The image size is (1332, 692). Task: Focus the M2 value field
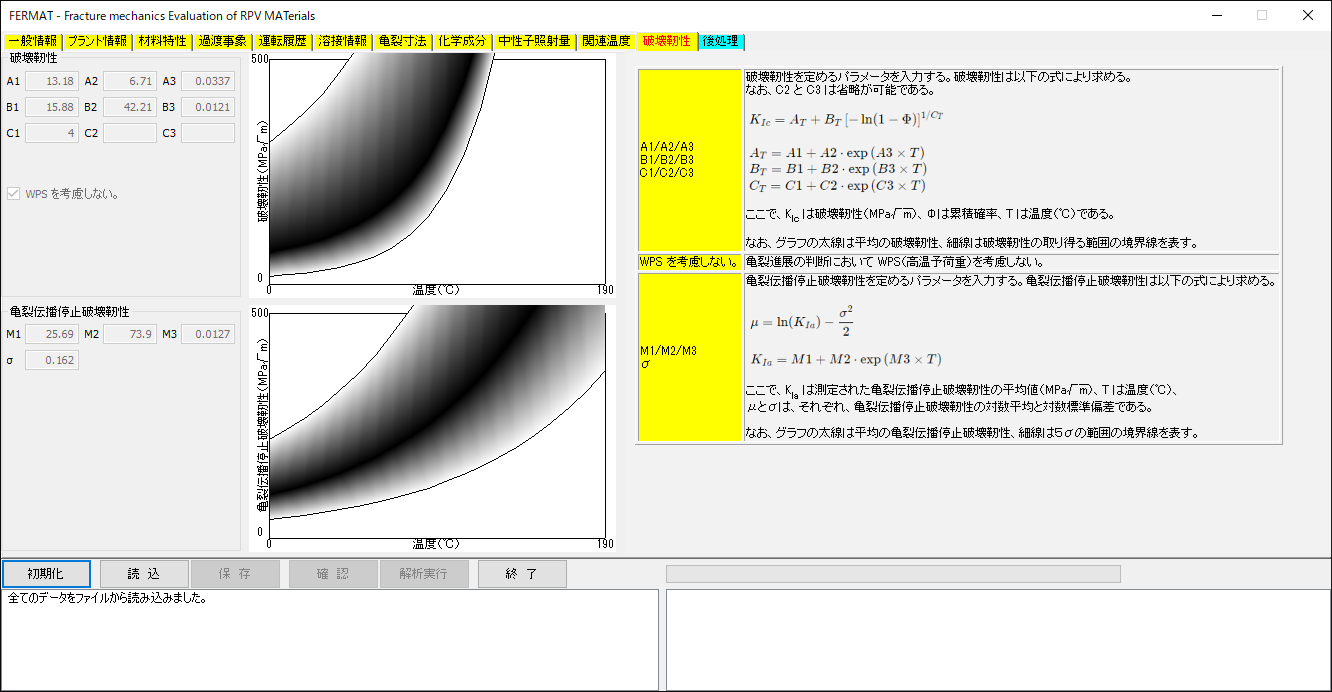(x=130, y=334)
